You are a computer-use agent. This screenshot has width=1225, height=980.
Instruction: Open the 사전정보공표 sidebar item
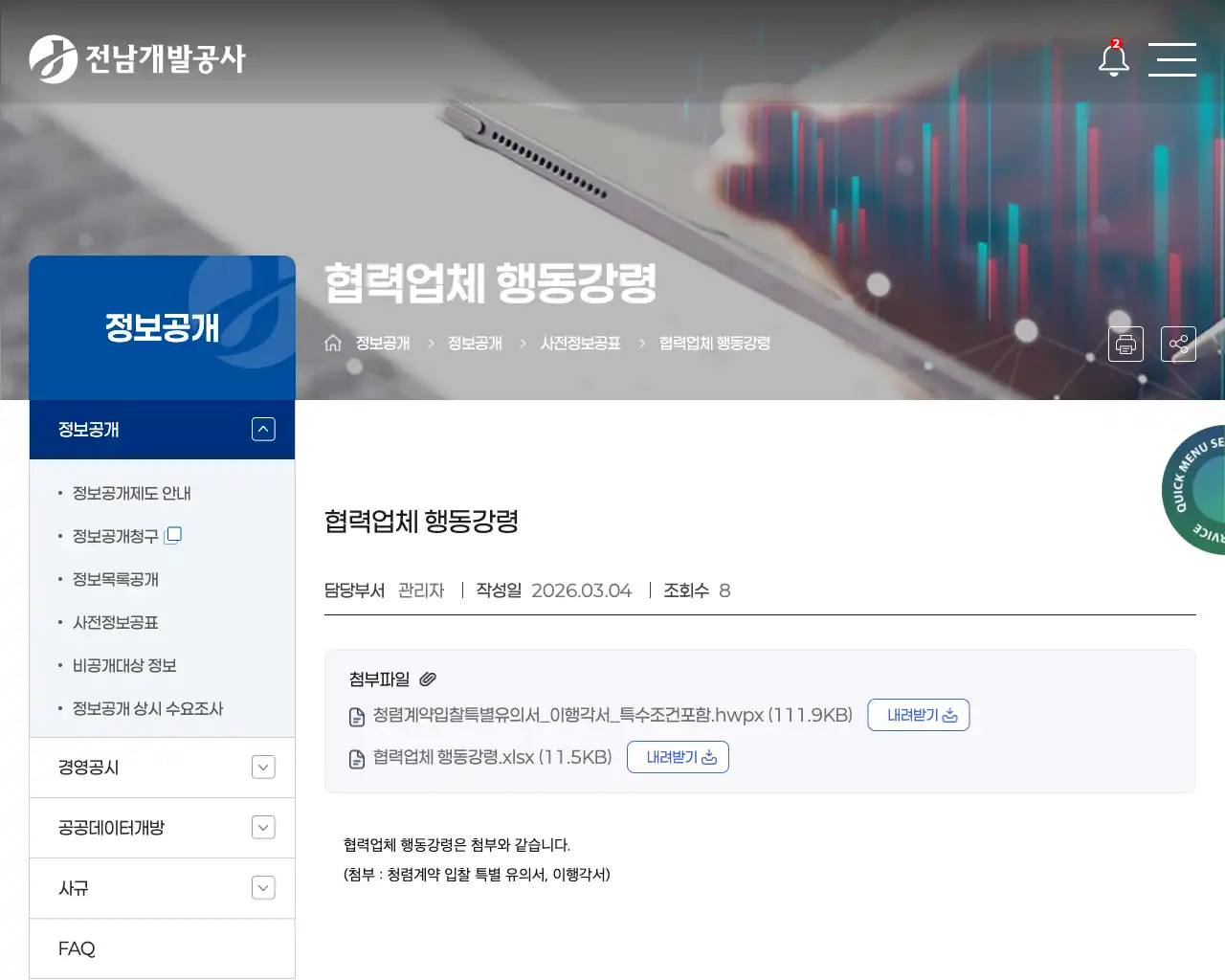pos(116,622)
